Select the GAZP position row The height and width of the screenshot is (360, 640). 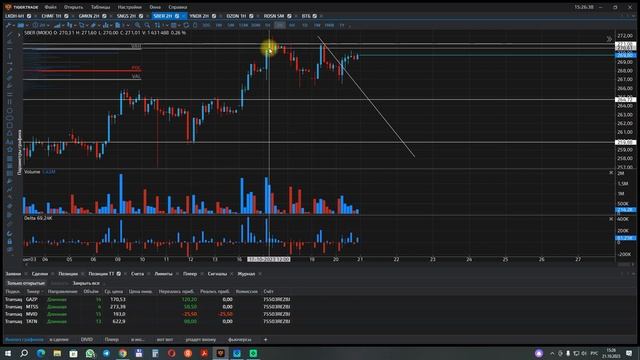pos(148,300)
